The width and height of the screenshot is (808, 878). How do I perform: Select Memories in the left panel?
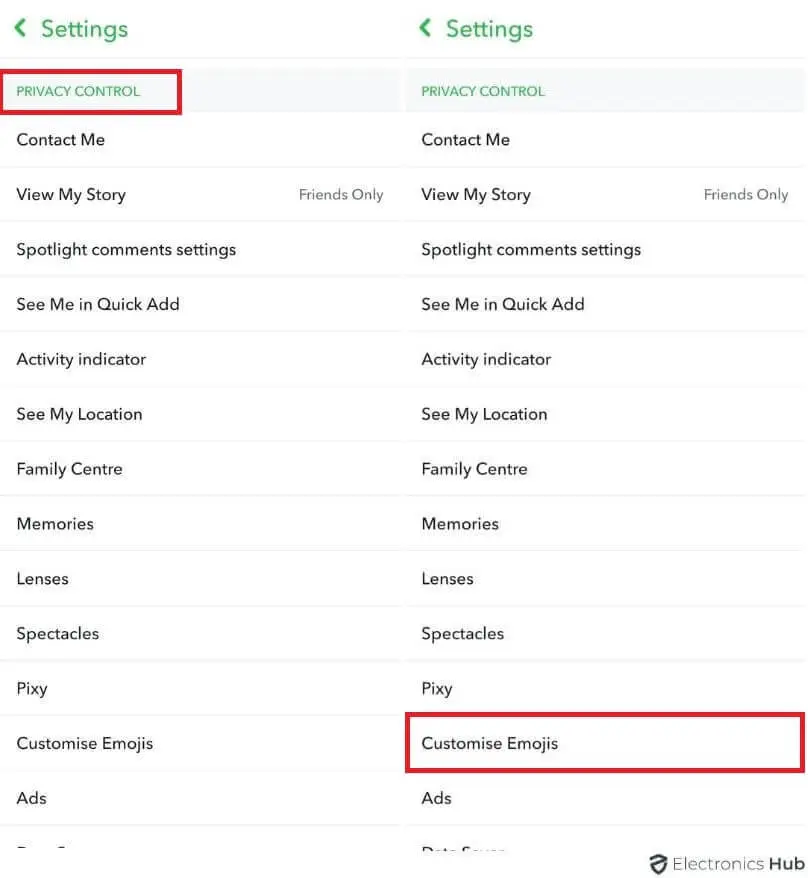(200, 524)
